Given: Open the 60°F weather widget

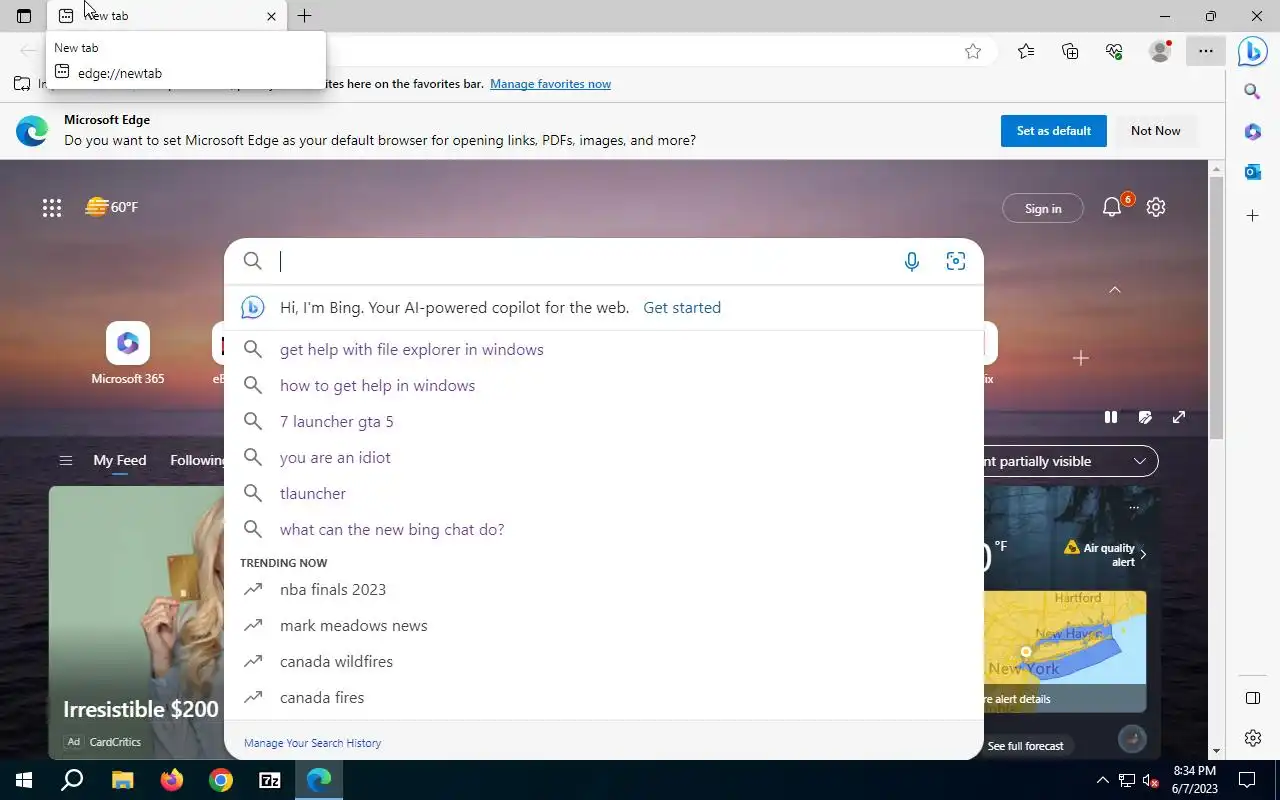Looking at the screenshot, I should pos(112,207).
